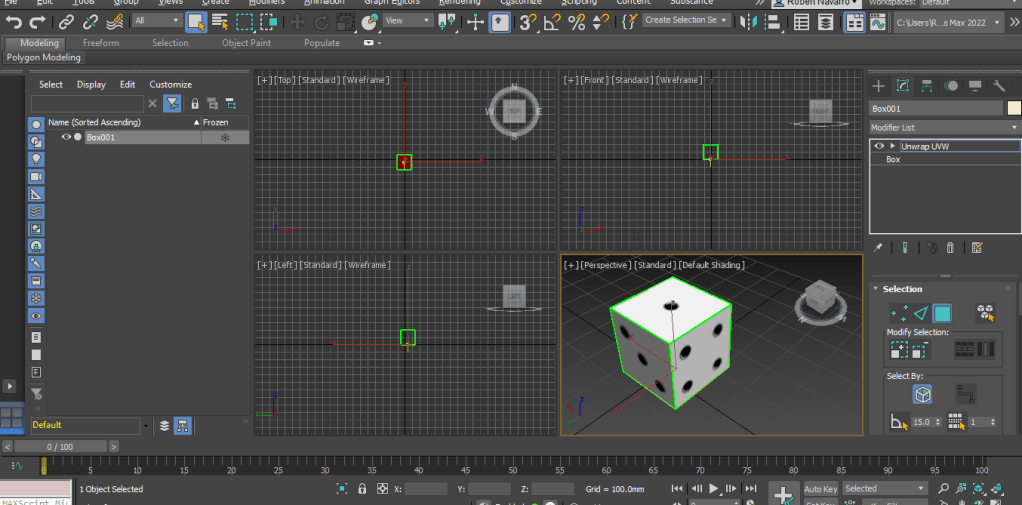Open the Hierarchy panel tab icon
Viewport: 1022px width, 505px height.
[x=927, y=86]
